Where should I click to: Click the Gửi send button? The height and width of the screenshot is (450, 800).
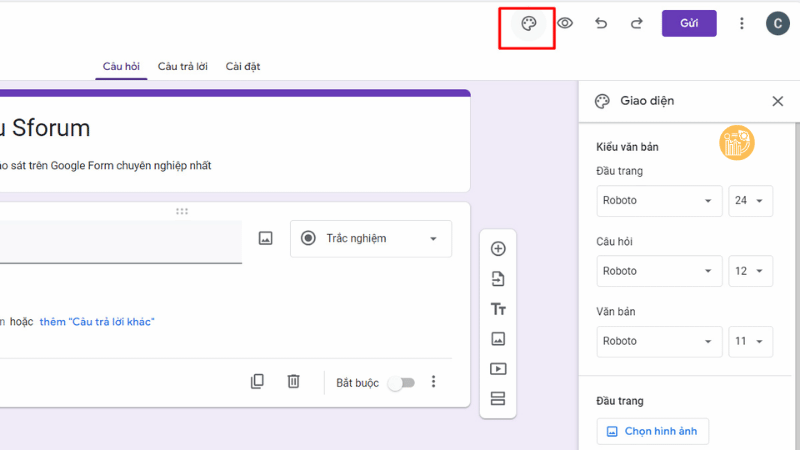[x=689, y=24]
